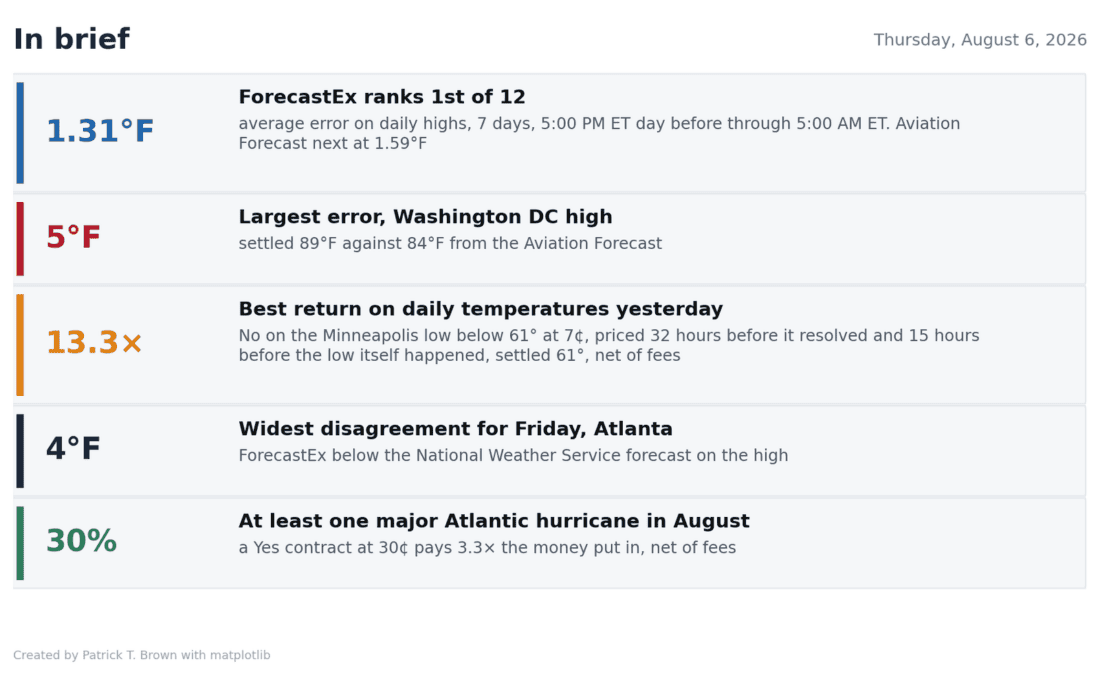Click the dark 4°F value
1100x675 pixels.
(x=73, y=448)
